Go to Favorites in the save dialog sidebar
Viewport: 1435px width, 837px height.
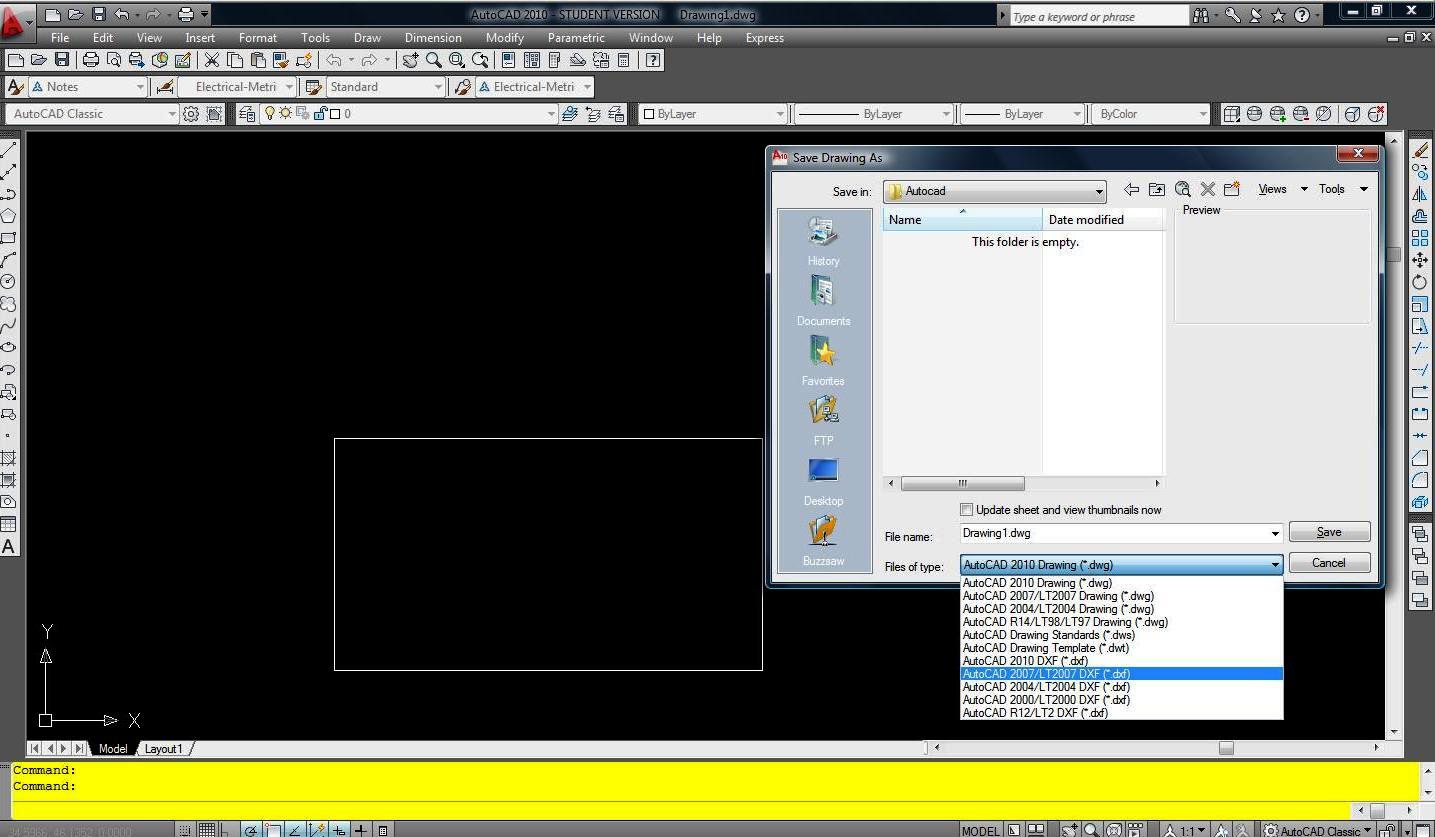823,361
